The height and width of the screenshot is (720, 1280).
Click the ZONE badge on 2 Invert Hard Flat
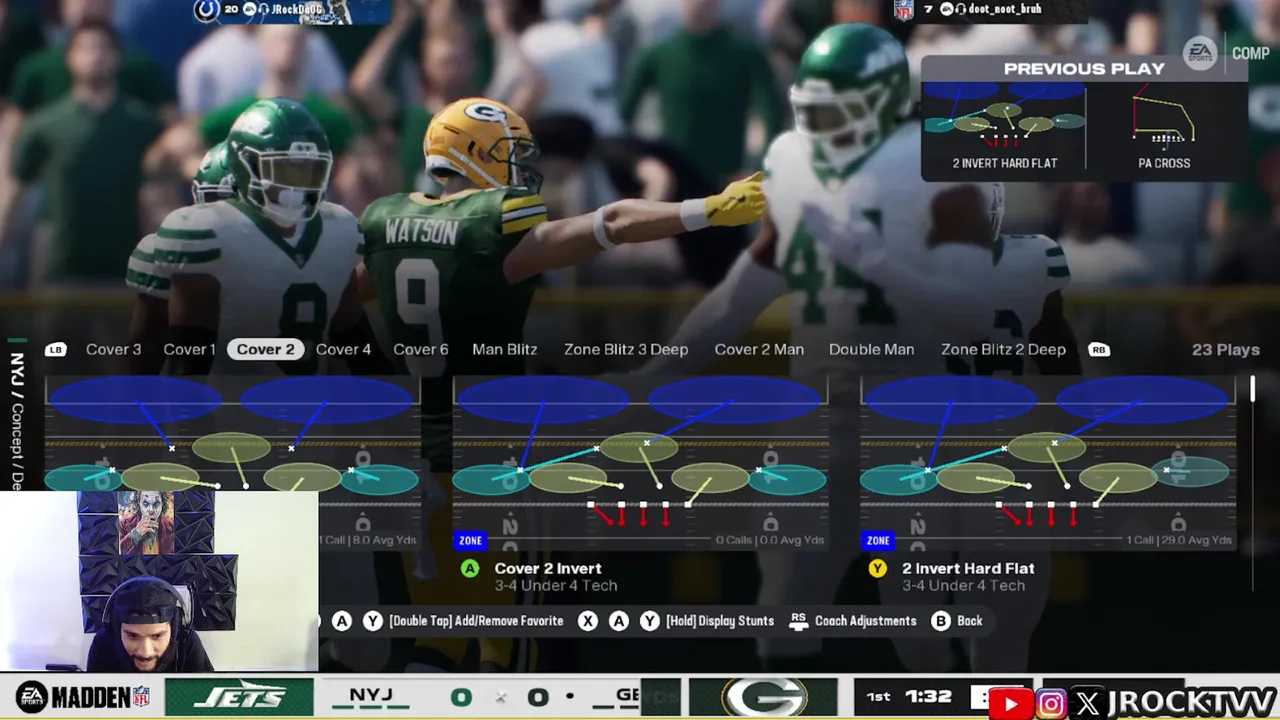click(x=878, y=540)
